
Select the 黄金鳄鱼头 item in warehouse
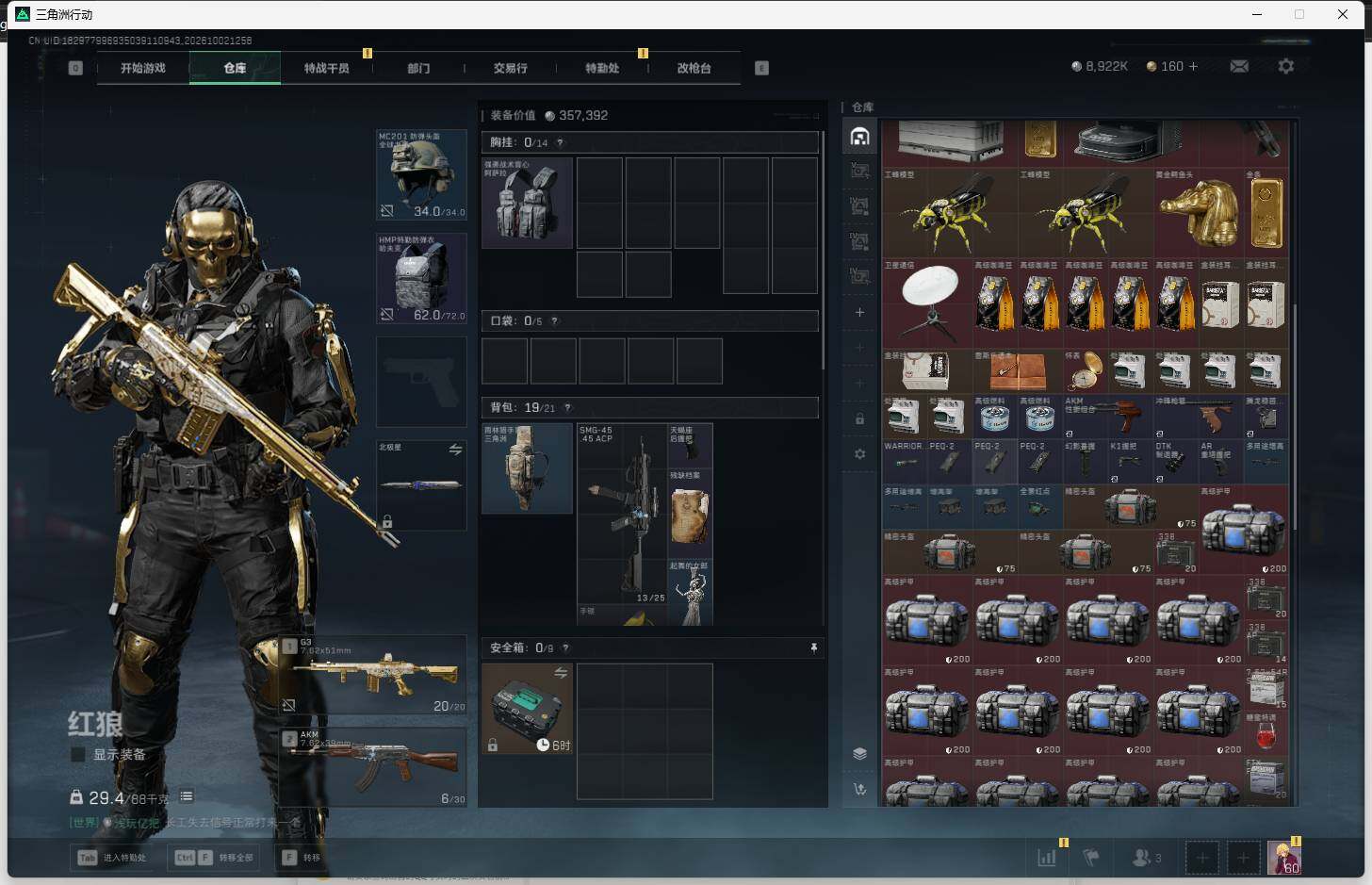coord(1199,212)
